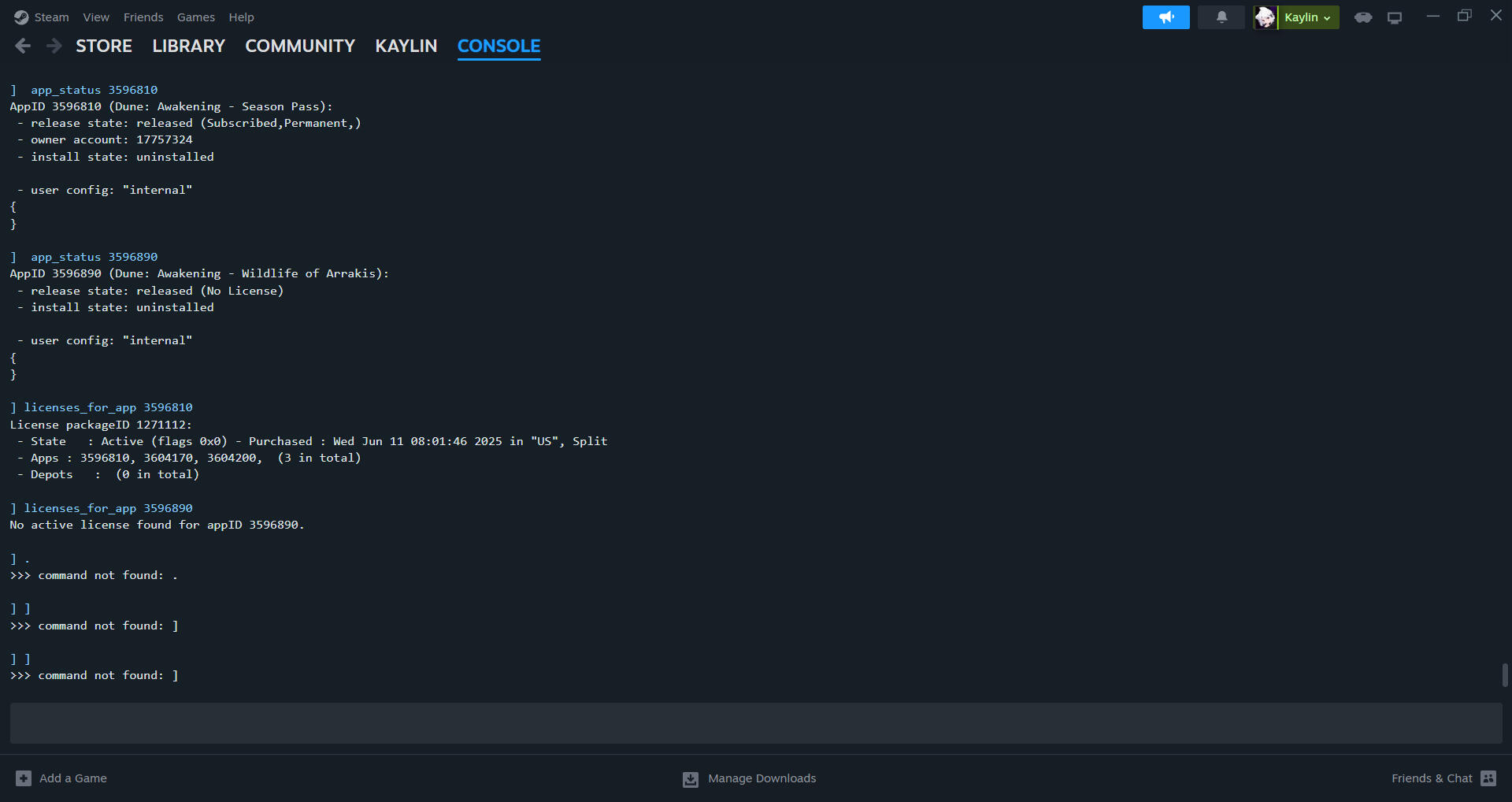The image size is (1512, 802).
Task: Open the Games menu
Action: tap(196, 17)
